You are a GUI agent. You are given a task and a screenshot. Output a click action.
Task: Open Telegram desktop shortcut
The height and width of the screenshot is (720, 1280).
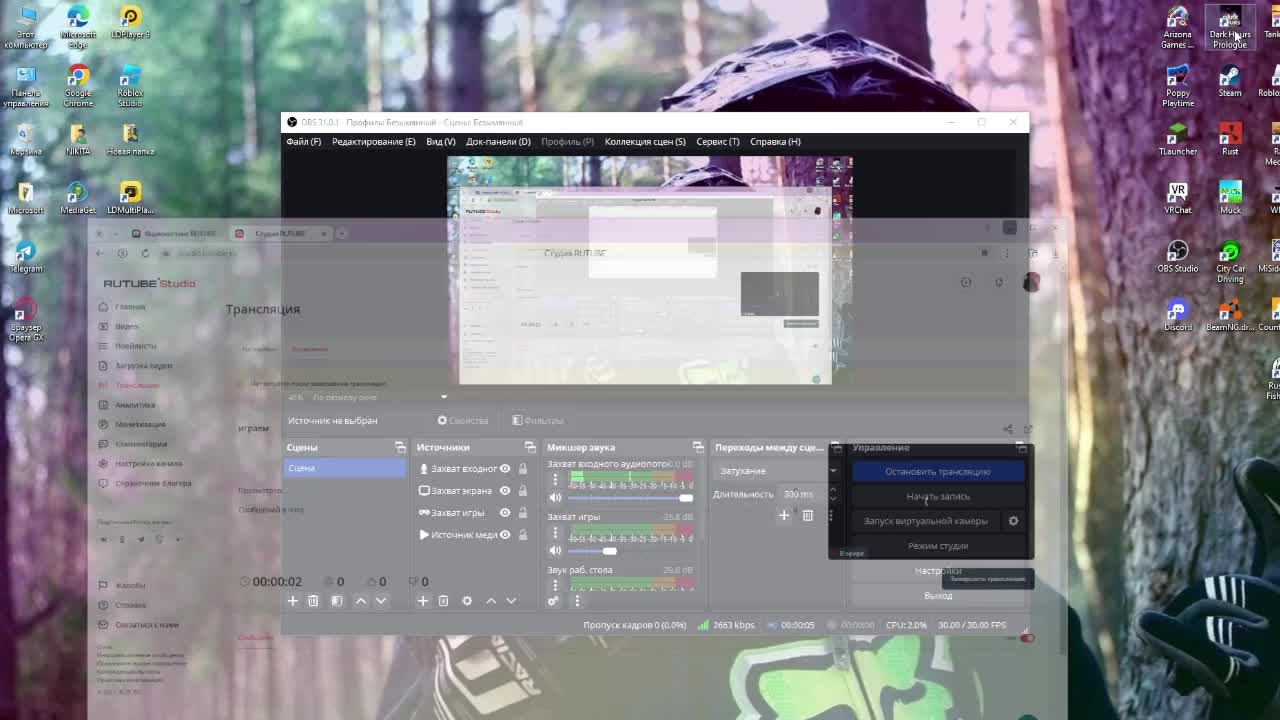[x=26, y=256]
